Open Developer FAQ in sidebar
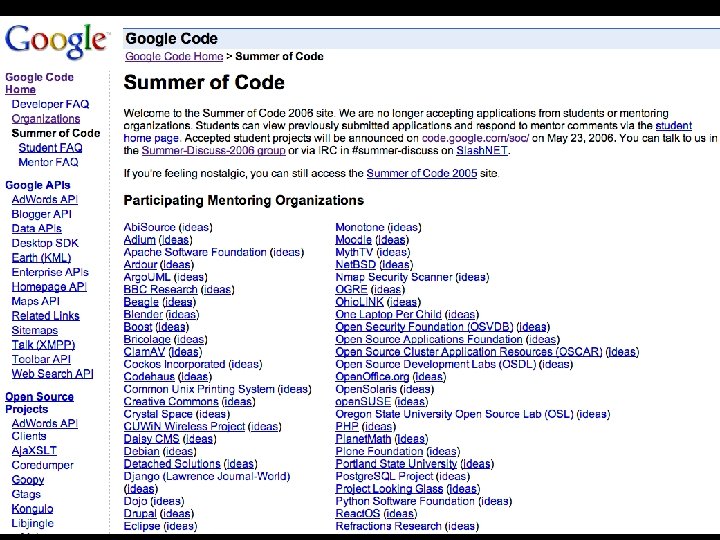This screenshot has width=720, height=540. pyautogui.click(x=50, y=104)
